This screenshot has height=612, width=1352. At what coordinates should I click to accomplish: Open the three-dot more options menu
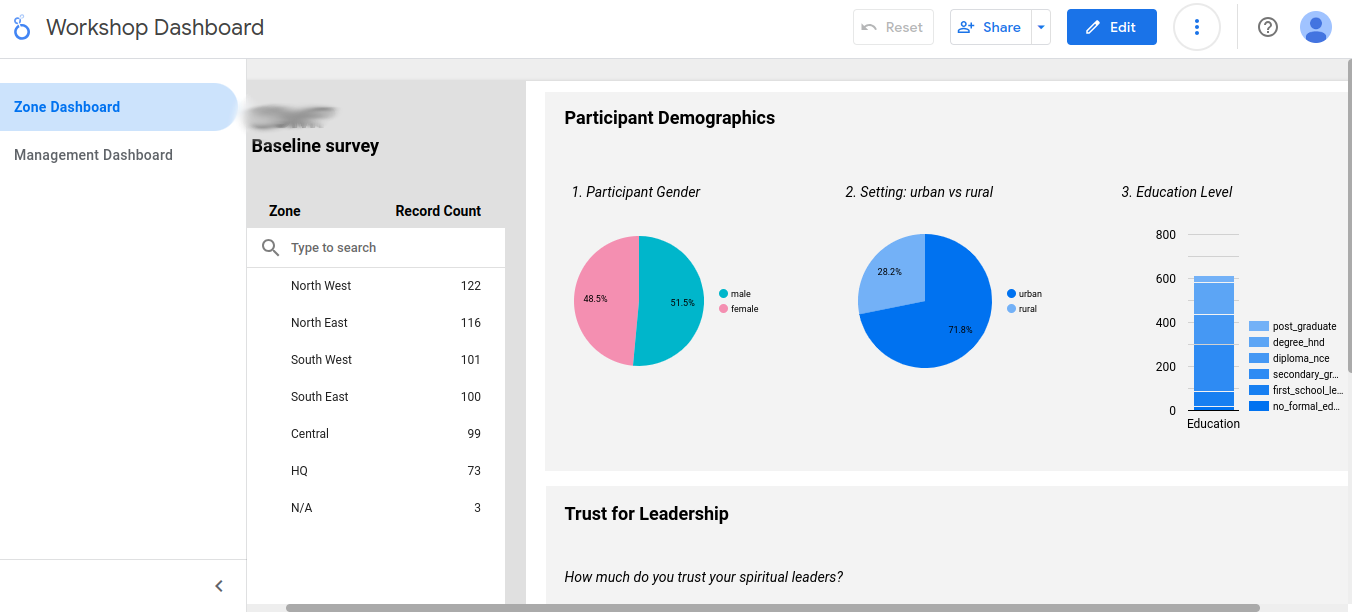pos(1196,28)
